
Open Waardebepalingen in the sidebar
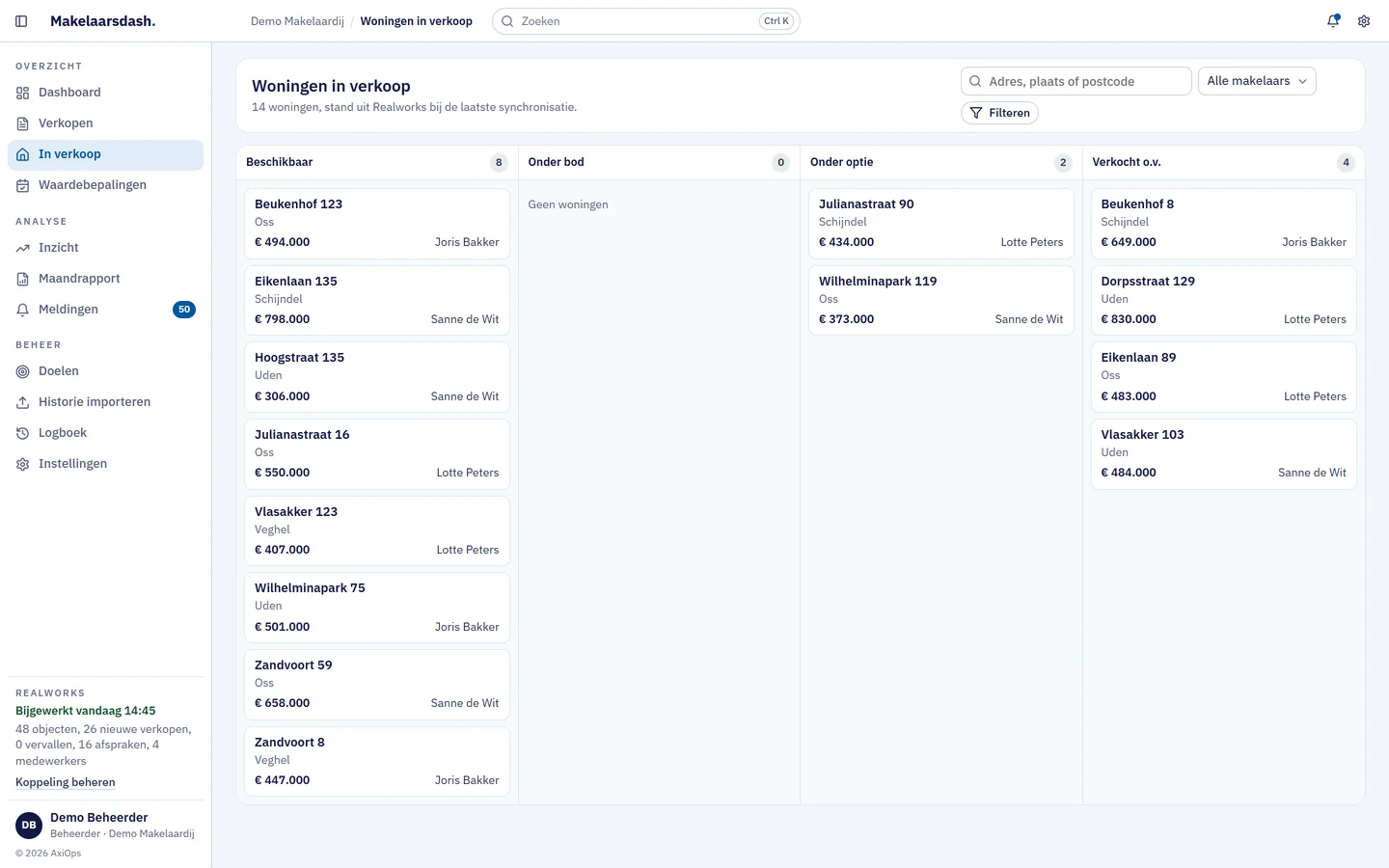click(x=106, y=185)
